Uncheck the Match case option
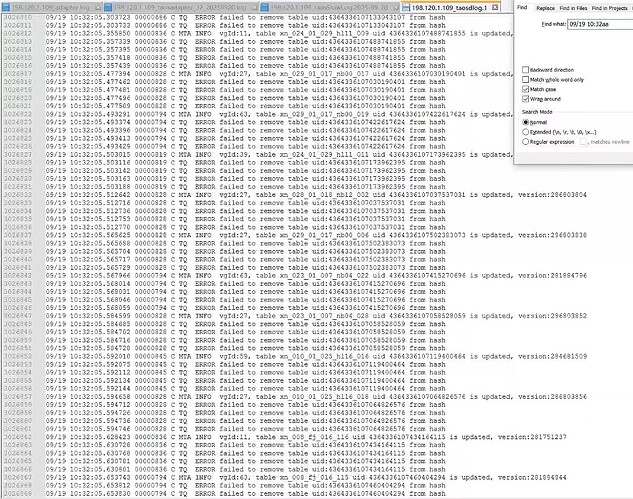The width and height of the screenshot is (633, 499). point(526,89)
